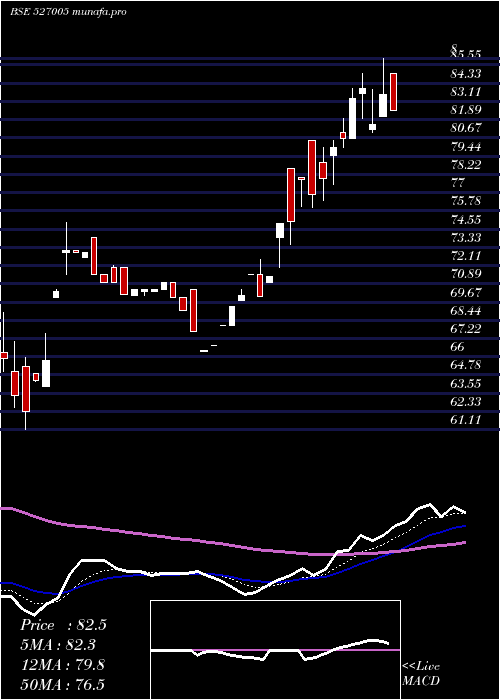
Task: Select the 61.11 price axis label
Action: point(466,420)
